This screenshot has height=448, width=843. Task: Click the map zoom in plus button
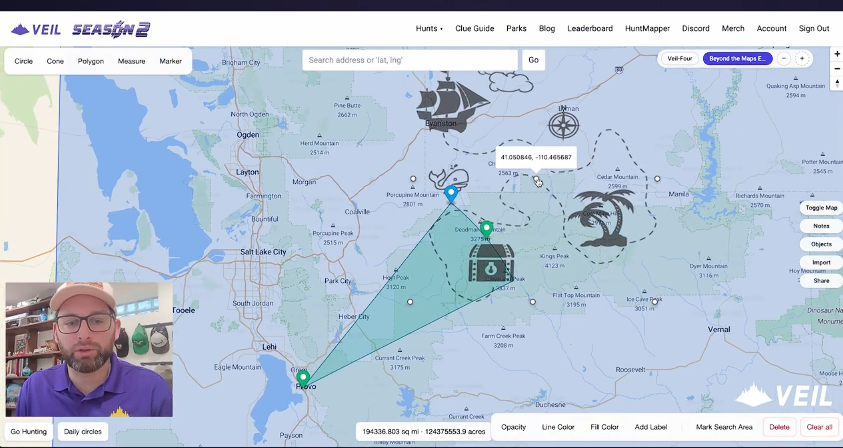(836, 52)
